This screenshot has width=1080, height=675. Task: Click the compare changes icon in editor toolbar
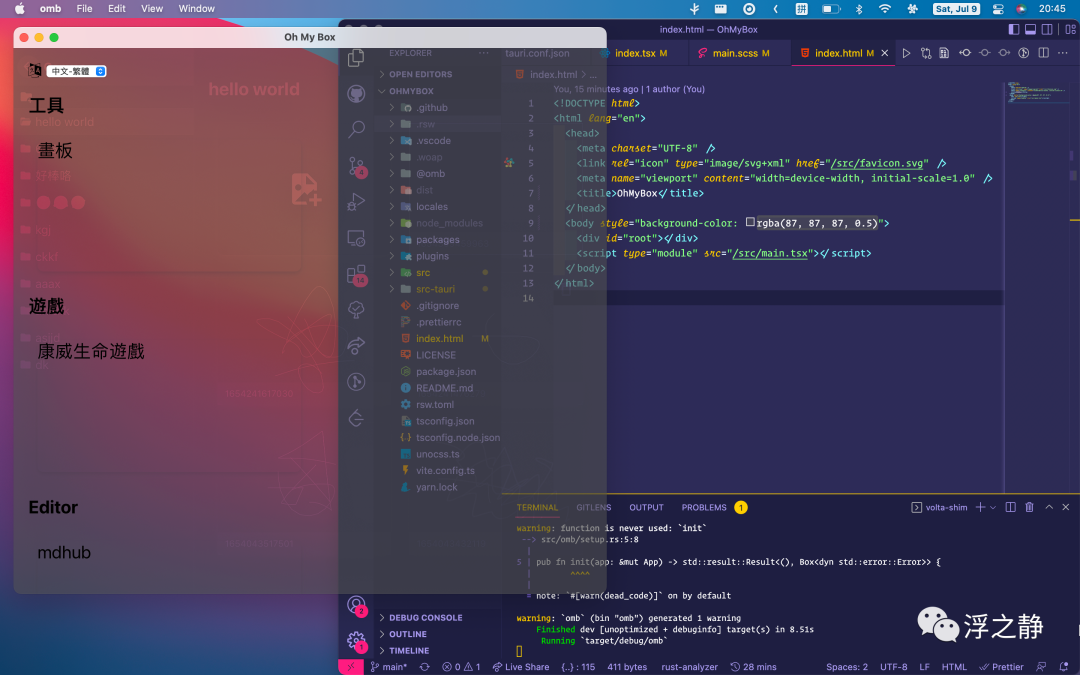[926, 53]
